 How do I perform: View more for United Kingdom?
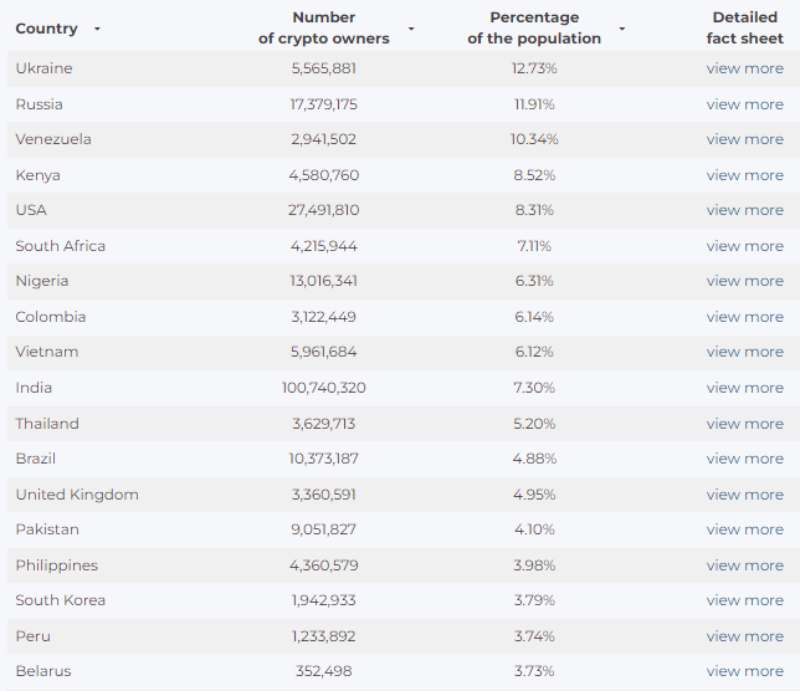coord(744,494)
